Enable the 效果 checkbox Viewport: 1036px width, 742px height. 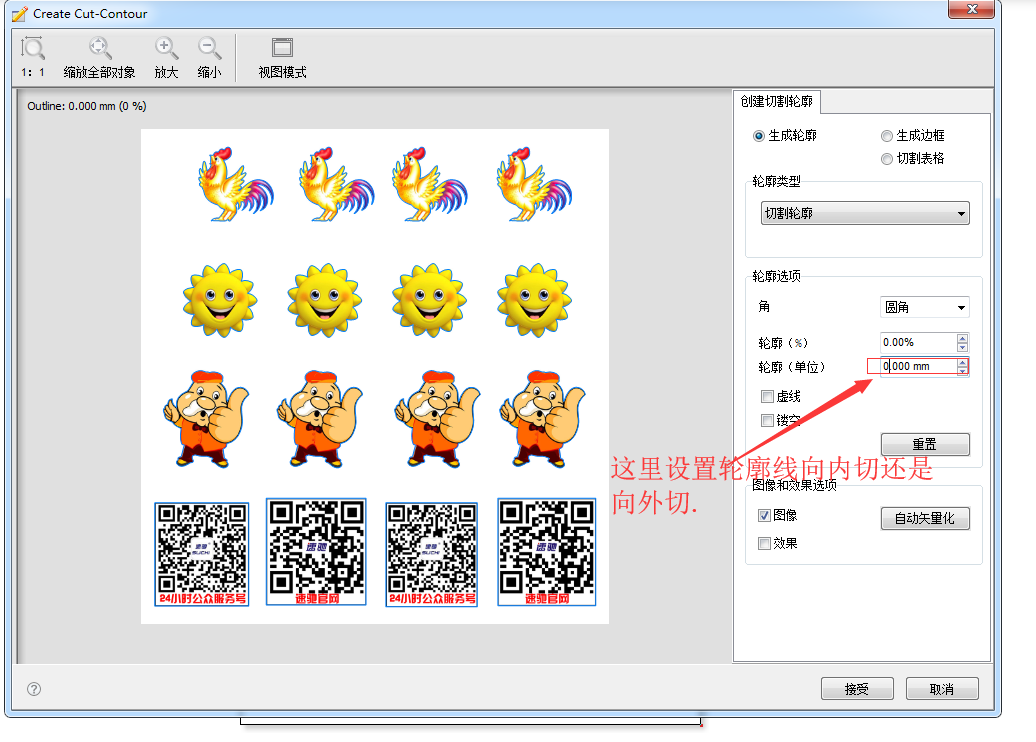(764, 543)
